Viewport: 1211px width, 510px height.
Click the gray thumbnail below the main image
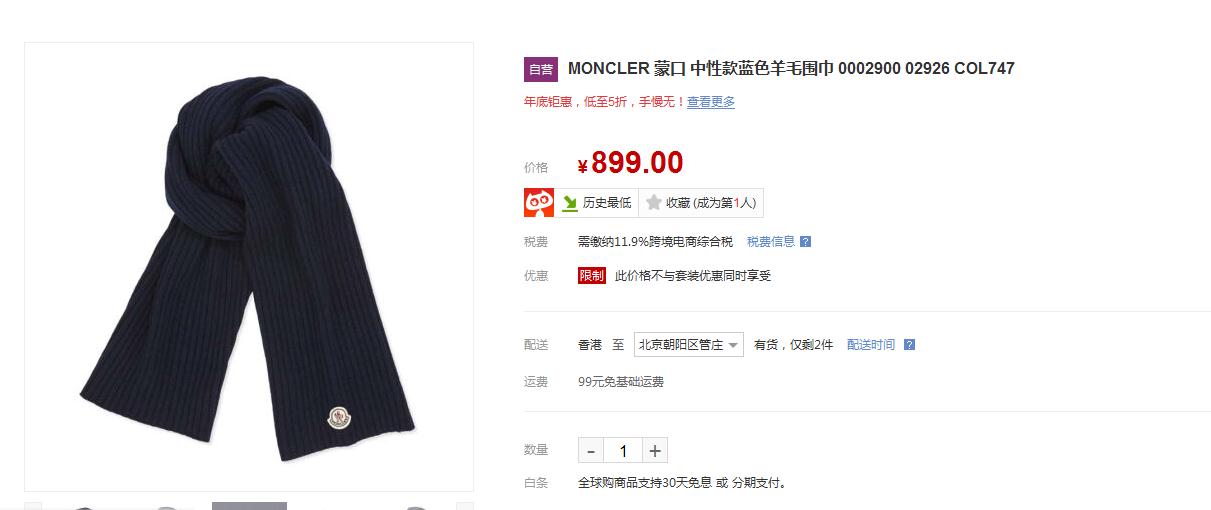tap(249, 506)
